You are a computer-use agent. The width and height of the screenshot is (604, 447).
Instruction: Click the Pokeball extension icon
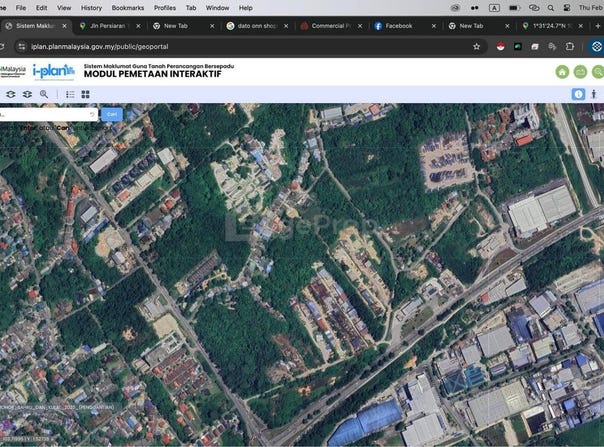(x=500, y=47)
